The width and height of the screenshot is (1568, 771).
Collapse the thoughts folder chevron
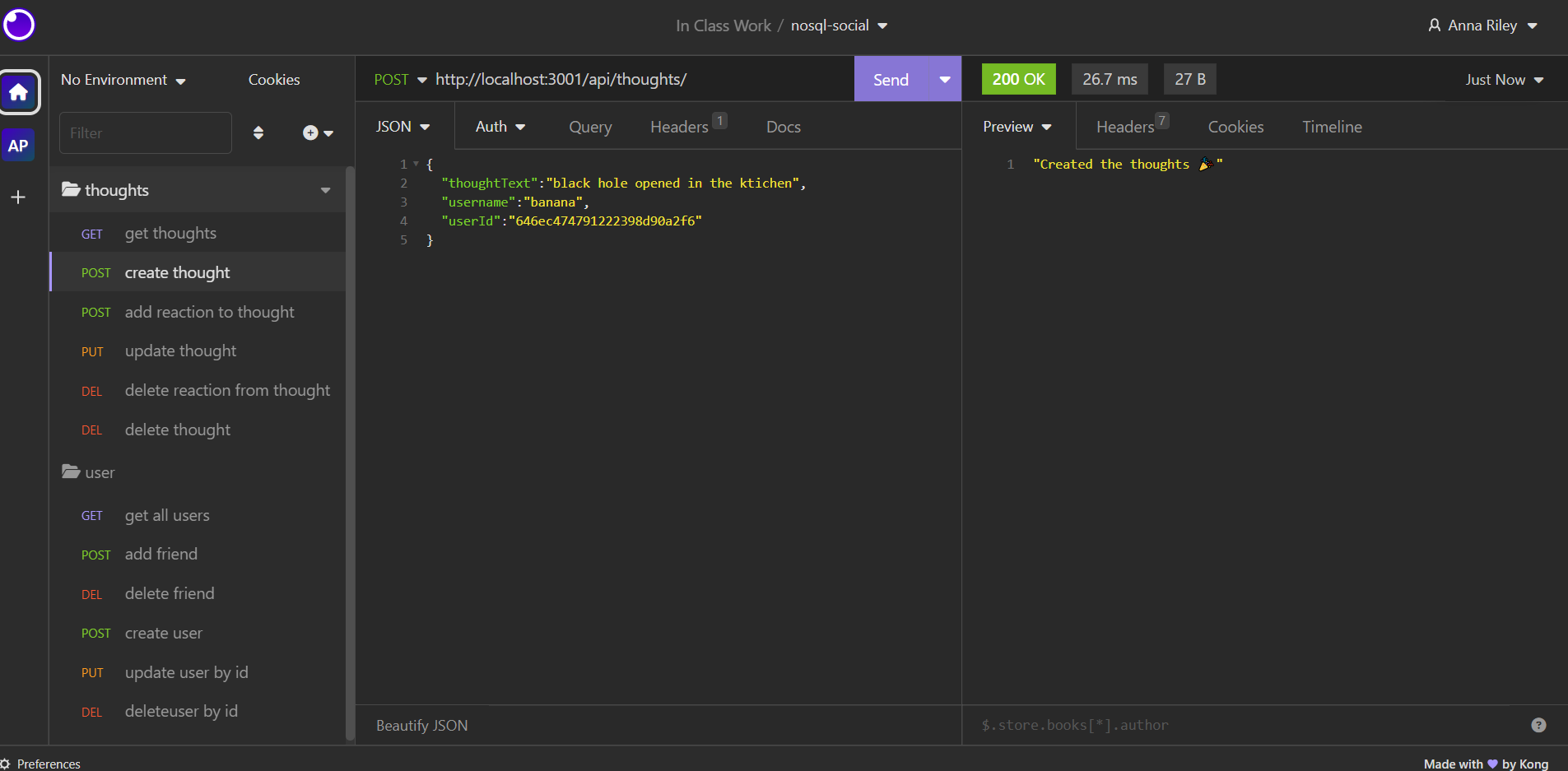pyautogui.click(x=326, y=189)
